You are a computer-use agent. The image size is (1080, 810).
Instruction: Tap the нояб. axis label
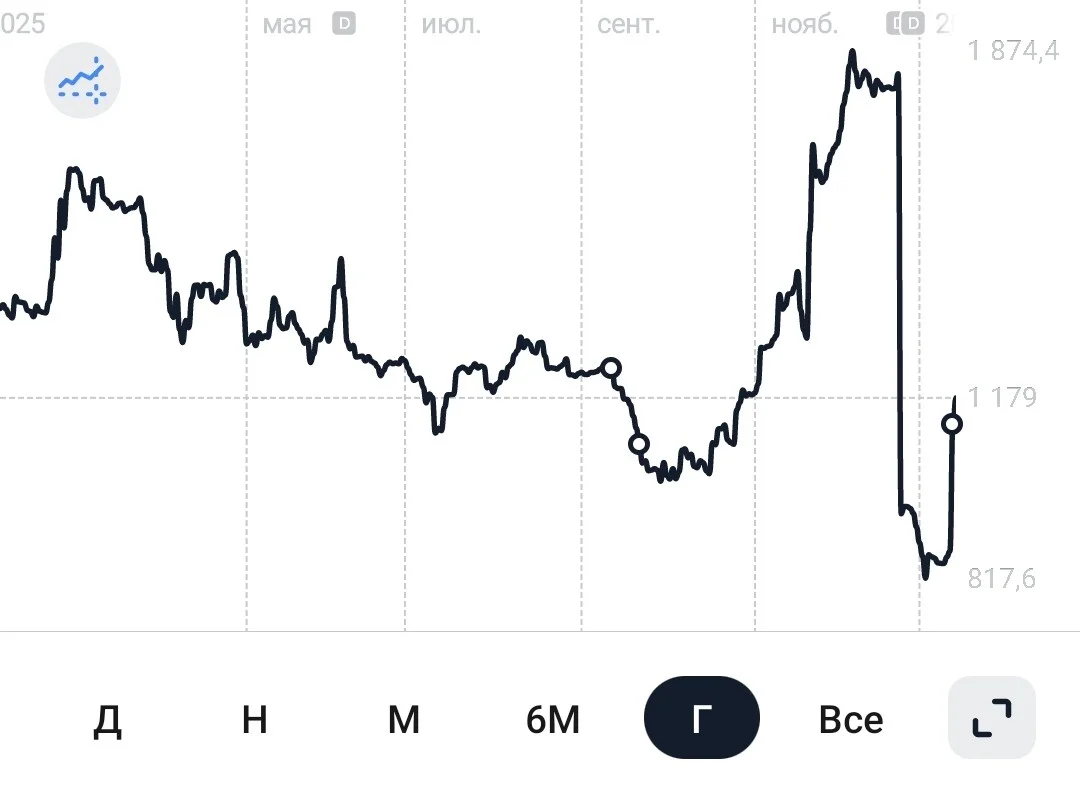pyautogui.click(x=804, y=25)
